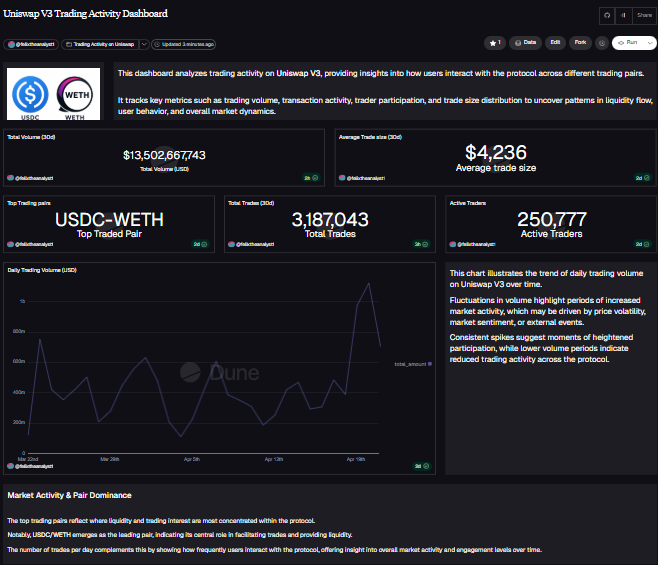Expand the Run dropdown arrow
This screenshot has width=658, height=565.
pos(650,43)
